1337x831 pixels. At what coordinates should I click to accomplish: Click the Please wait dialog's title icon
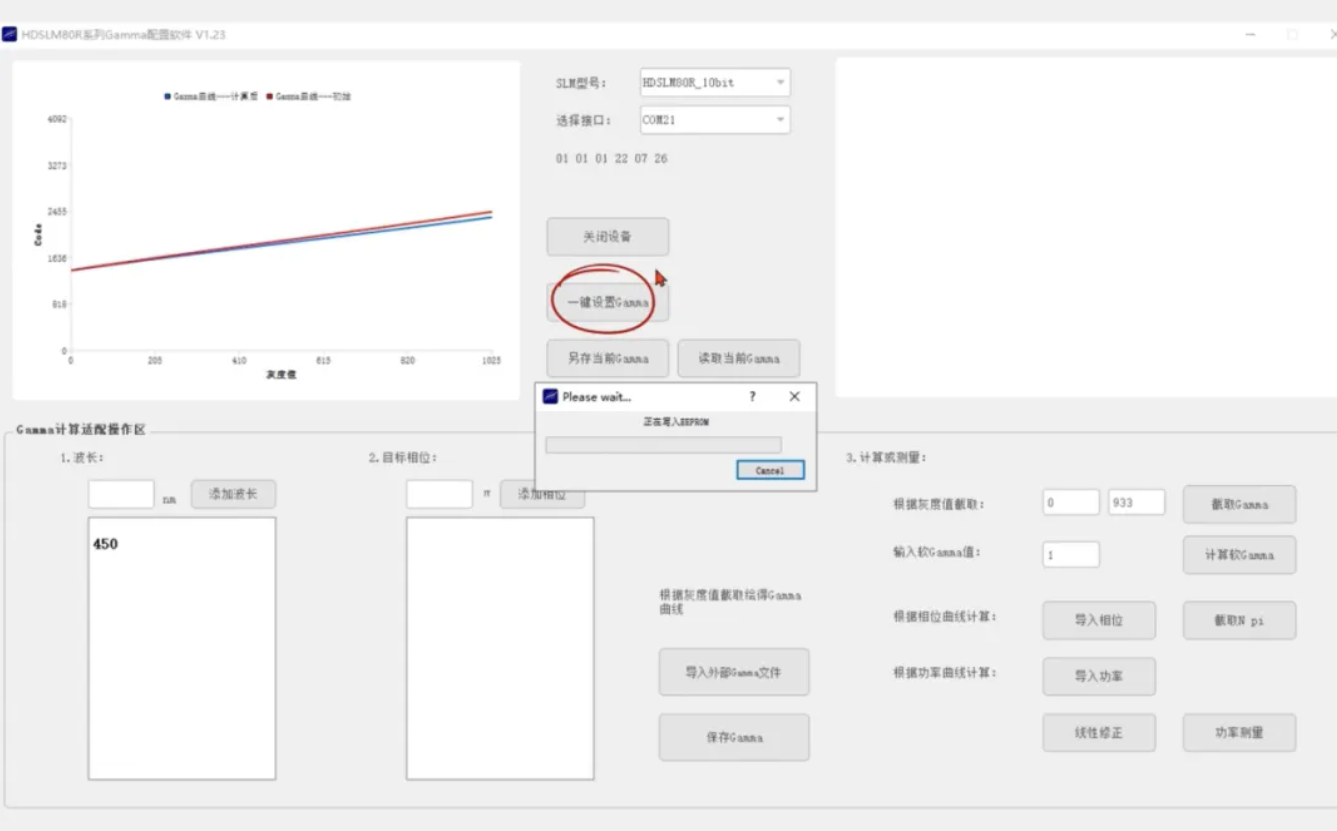tap(550, 397)
